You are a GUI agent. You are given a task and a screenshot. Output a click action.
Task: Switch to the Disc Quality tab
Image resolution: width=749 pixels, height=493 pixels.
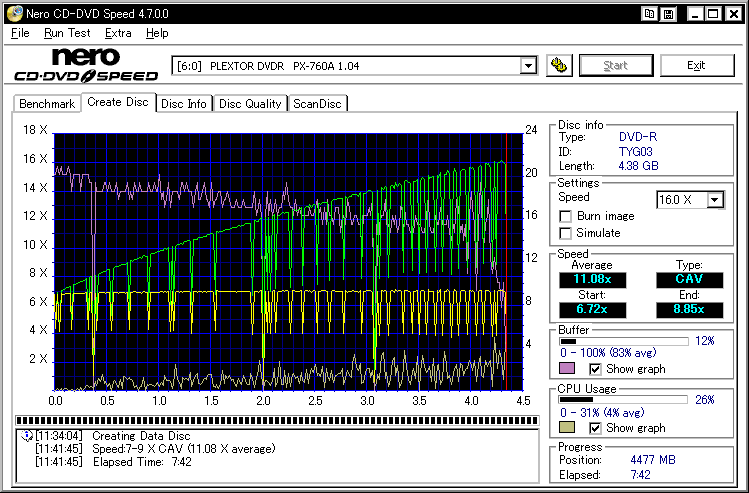coord(250,104)
